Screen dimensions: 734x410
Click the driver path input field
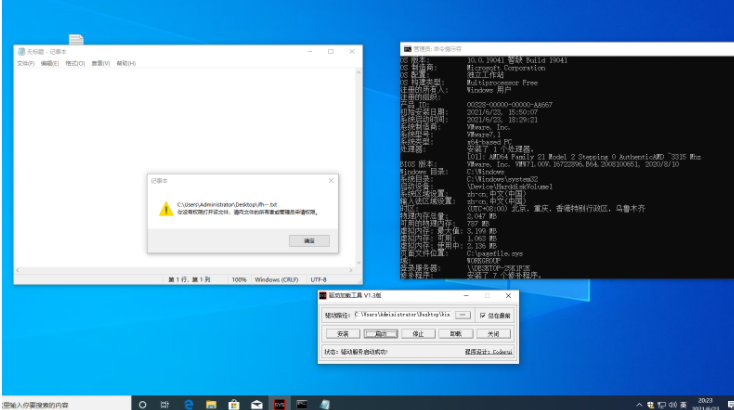click(x=403, y=315)
